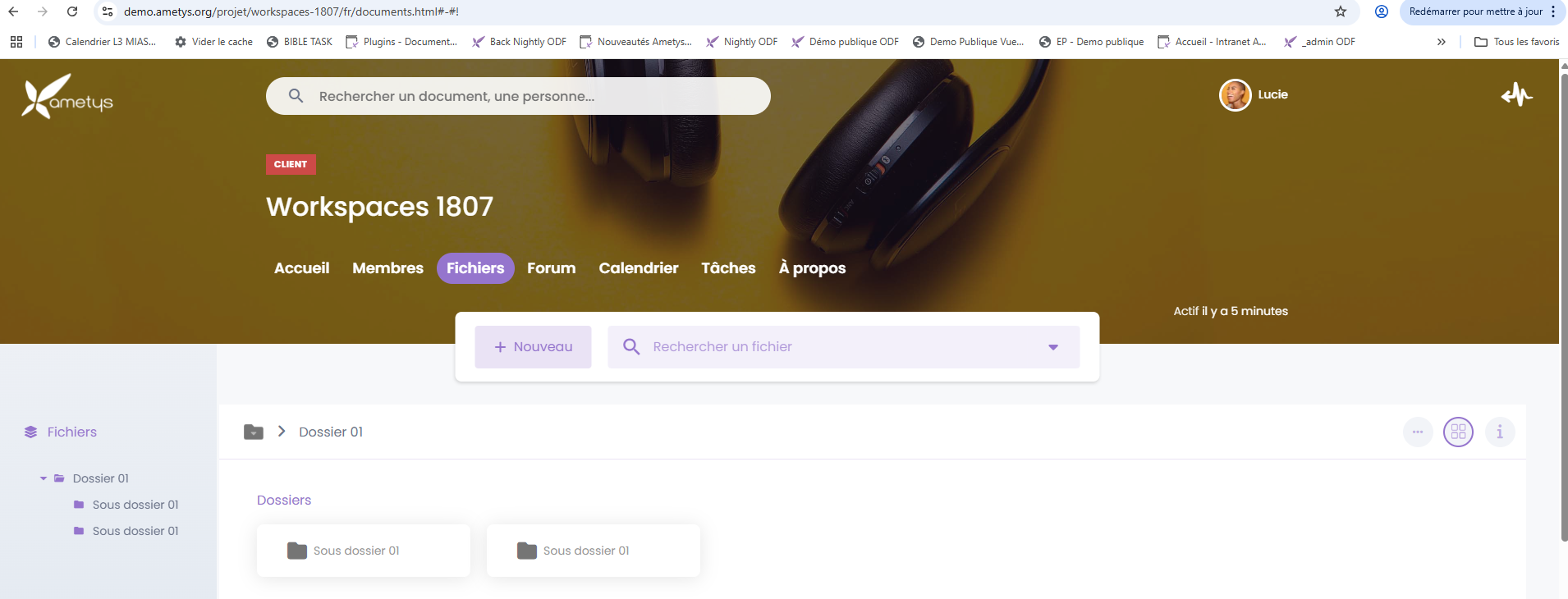Open the Calendrier tab

[639, 268]
